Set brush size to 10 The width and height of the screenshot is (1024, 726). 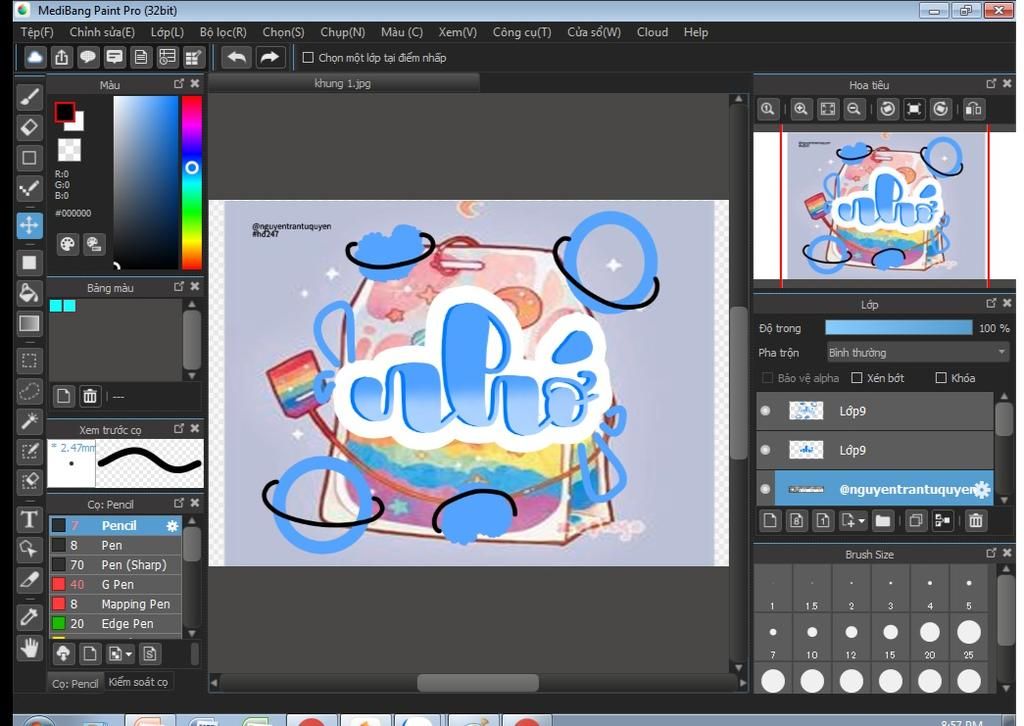(x=812, y=637)
